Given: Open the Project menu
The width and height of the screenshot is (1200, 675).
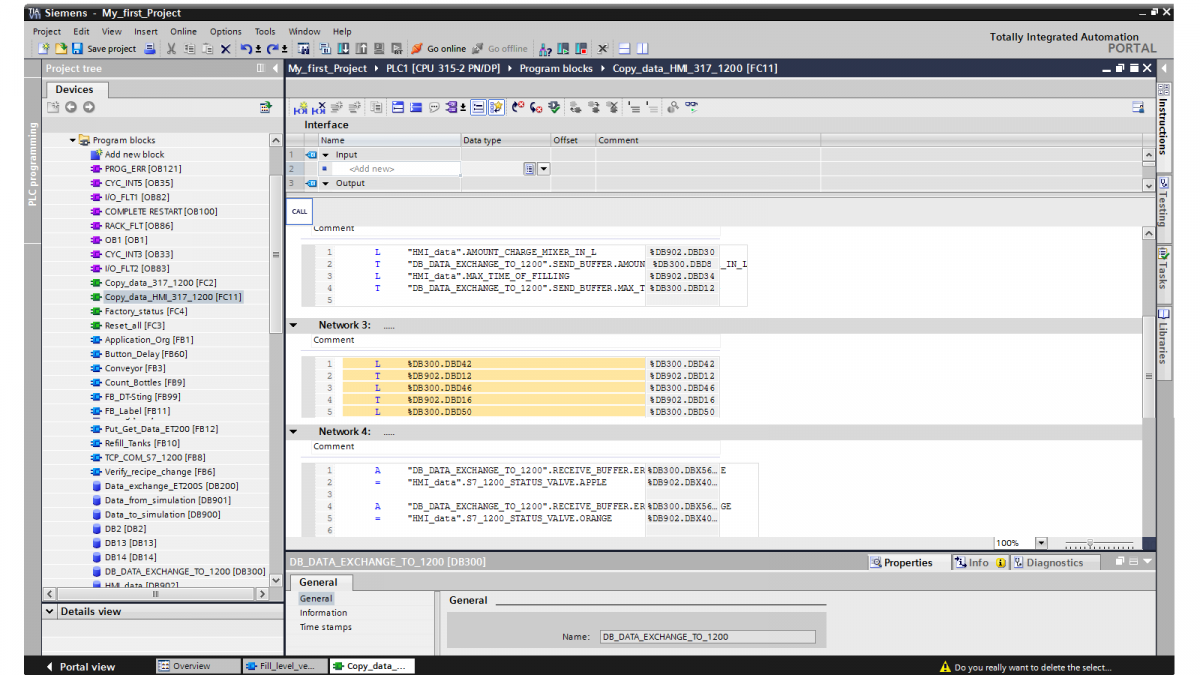Looking at the screenshot, I should 47,31.
